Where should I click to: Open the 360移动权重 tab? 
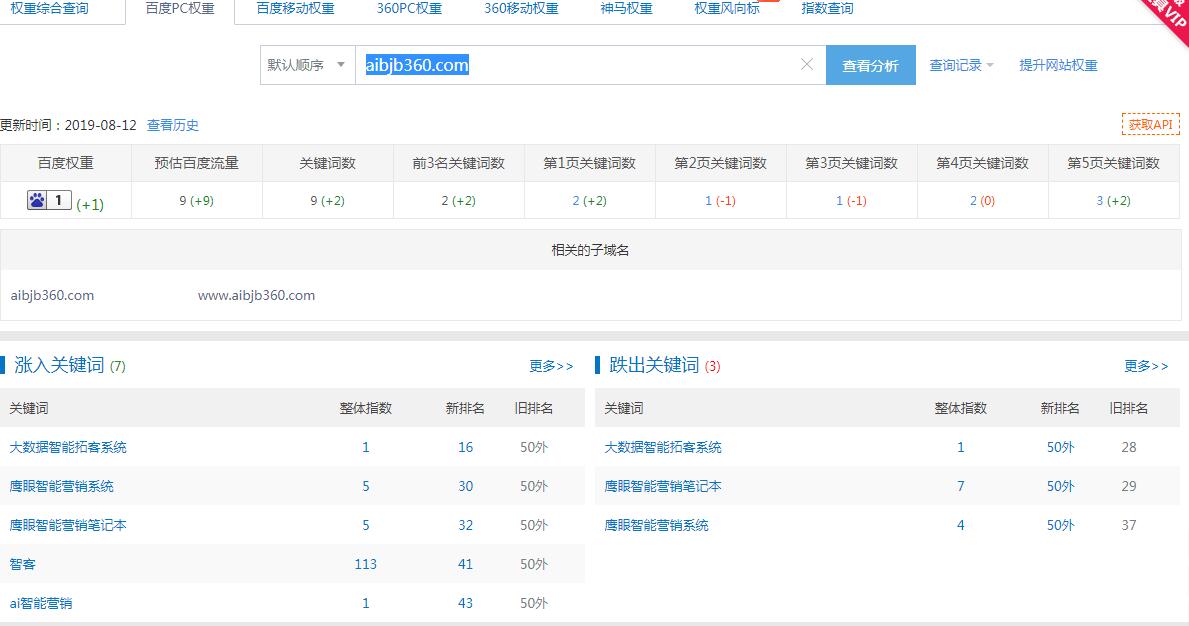[x=521, y=8]
